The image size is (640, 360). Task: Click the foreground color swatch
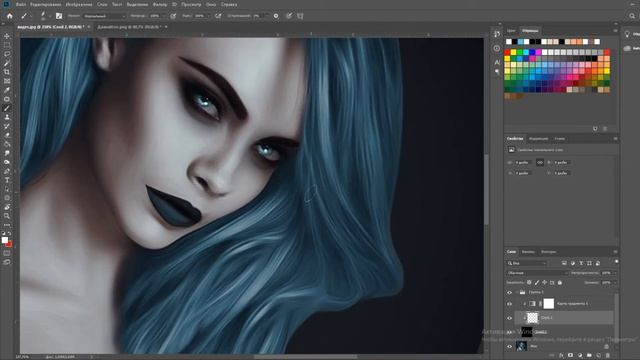[x=4, y=240]
